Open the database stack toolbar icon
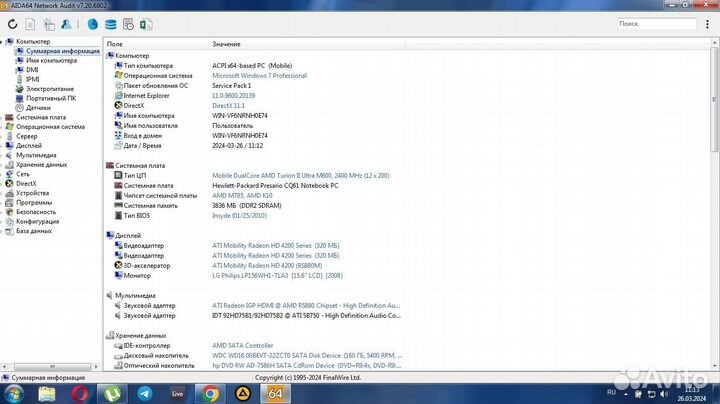 pyautogui.click(x=111, y=24)
